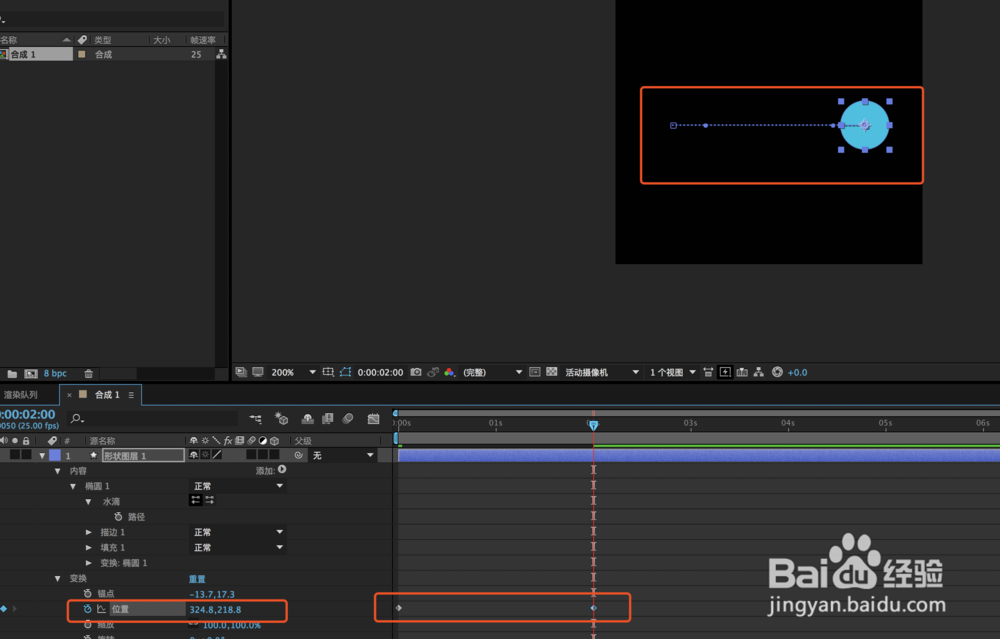Image resolution: width=1000 pixels, height=639 pixels.
Task: Collapse the layer 变换 group
Action: click(x=57, y=578)
